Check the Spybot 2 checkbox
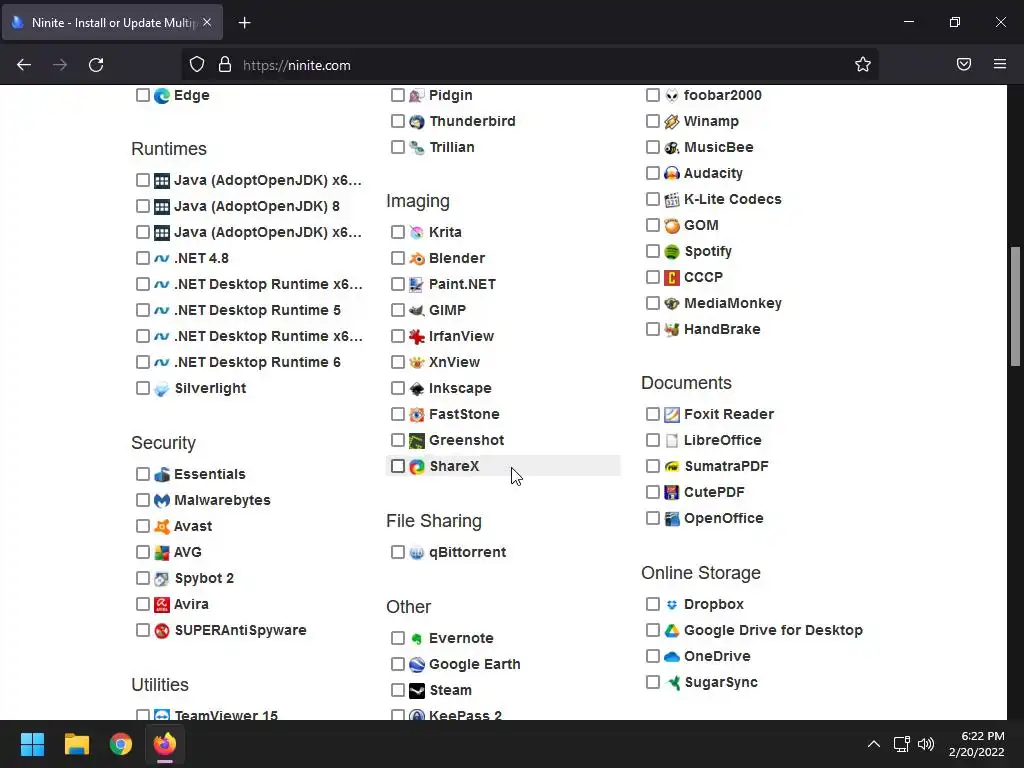The width and height of the screenshot is (1024, 768). [142, 578]
